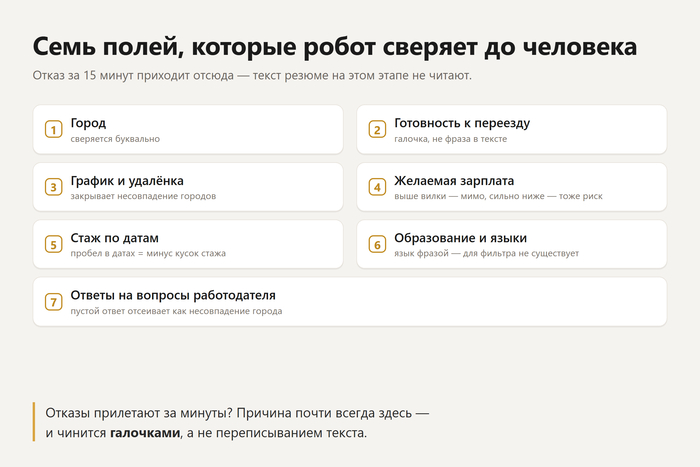
Task: Click the subtitle about Отказ за 15 минут
Action: [252, 75]
